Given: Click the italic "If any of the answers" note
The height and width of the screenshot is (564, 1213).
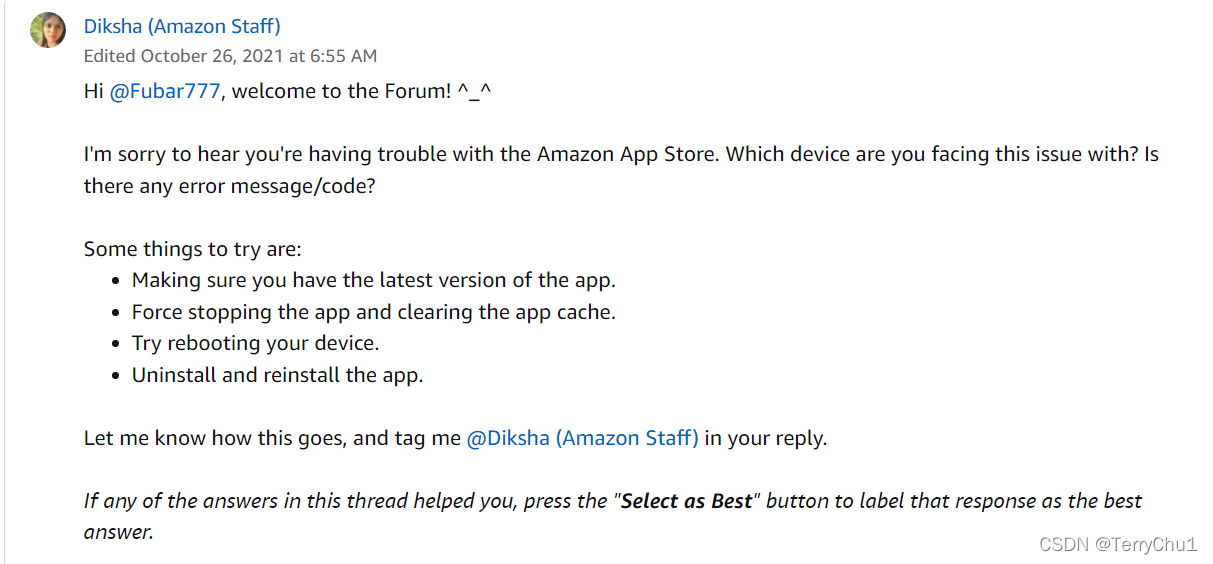Looking at the screenshot, I should tap(613, 516).
